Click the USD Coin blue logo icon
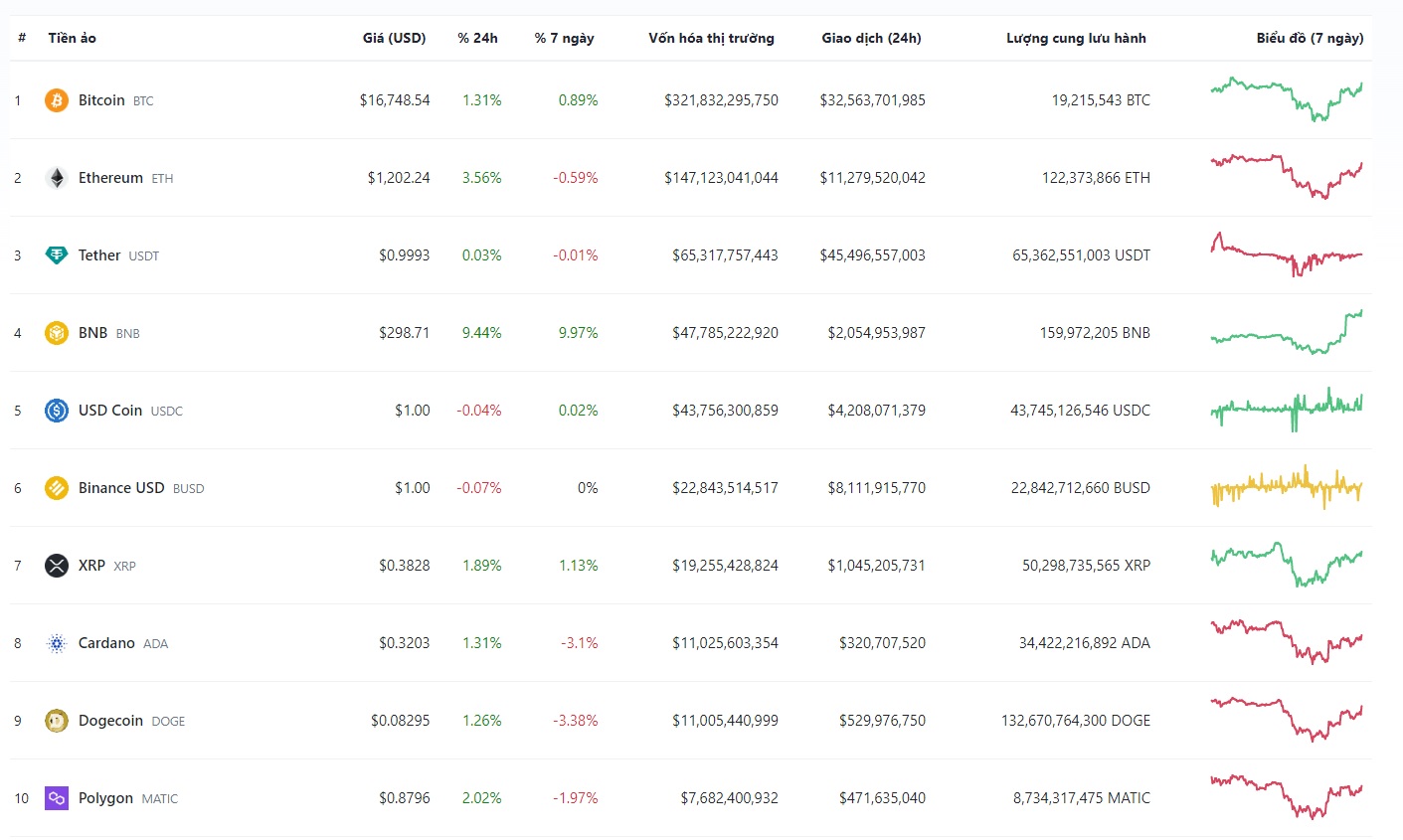Screen dimensions: 1403x840 click(57, 411)
